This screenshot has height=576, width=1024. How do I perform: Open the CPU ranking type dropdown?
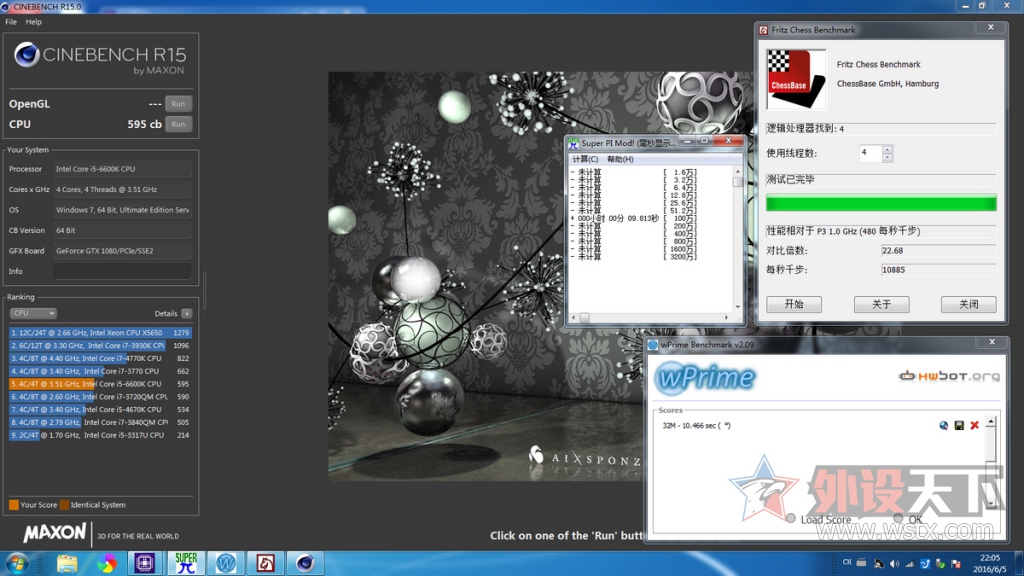click(x=33, y=313)
